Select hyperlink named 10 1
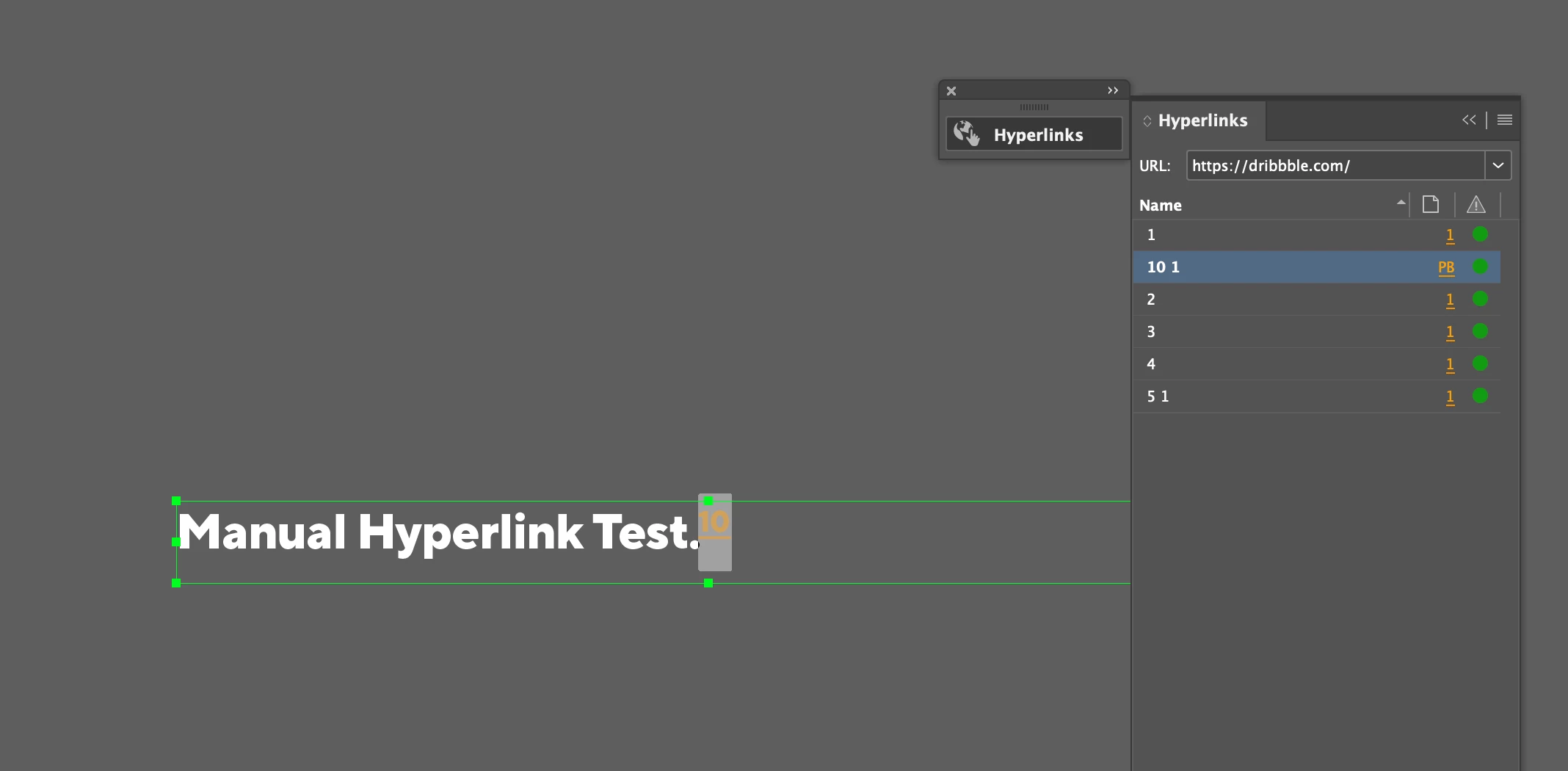This screenshot has height=771, width=1568. pyautogui.click(x=1316, y=267)
